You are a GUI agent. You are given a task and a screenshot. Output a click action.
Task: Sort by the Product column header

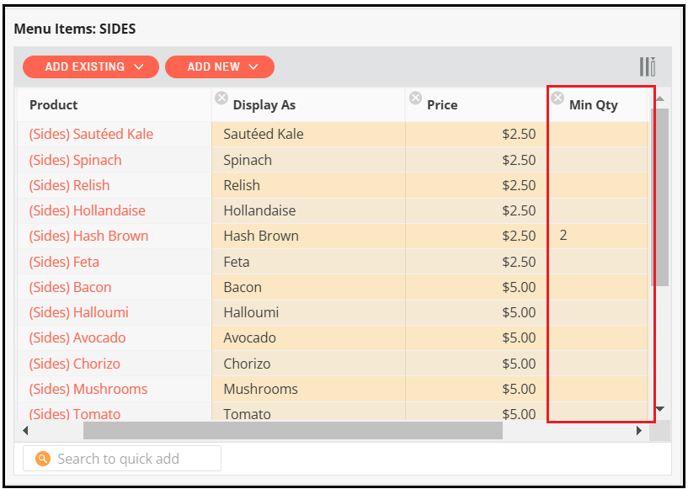(54, 105)
